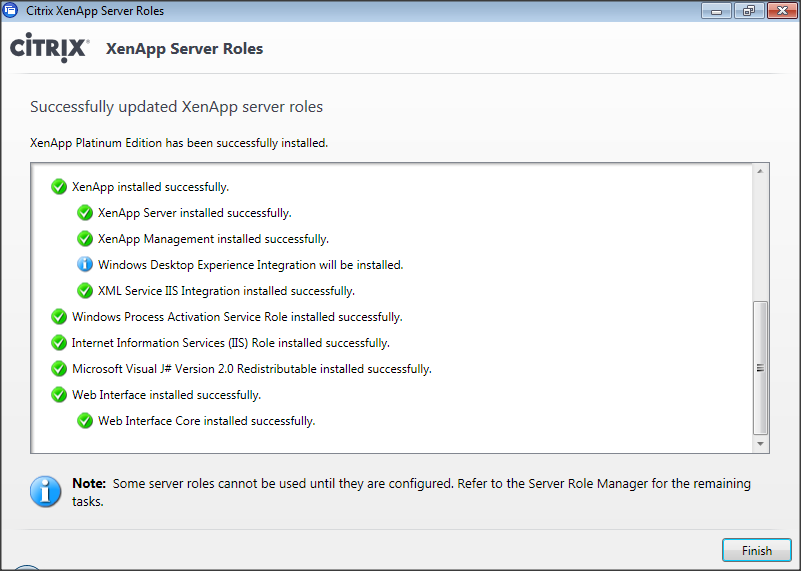Click the large blue Note info icon
Viewport: 801px width, 571px height.
pos(45,490)
